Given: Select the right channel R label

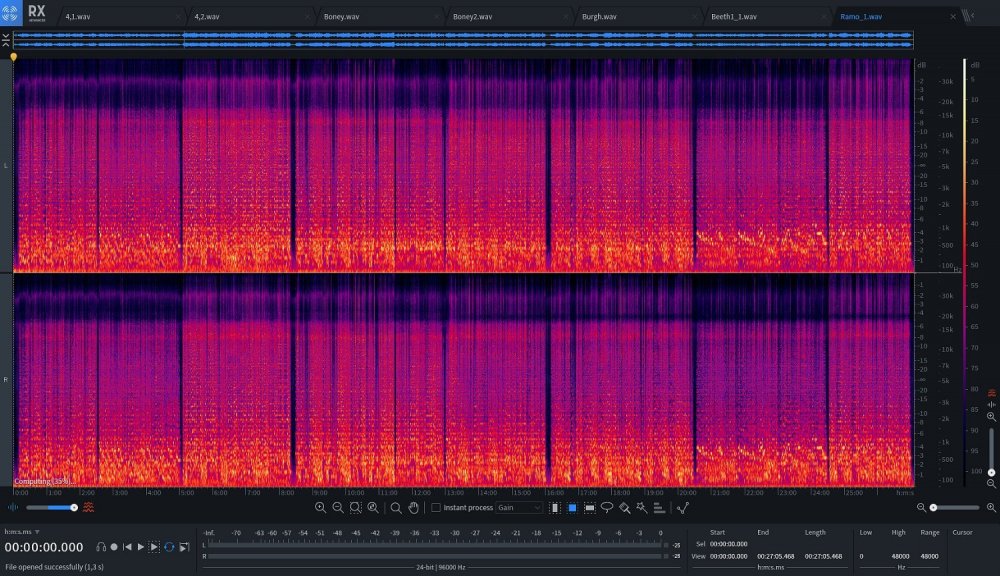Looking at the screenshot, I should click(x=6, y=380).
